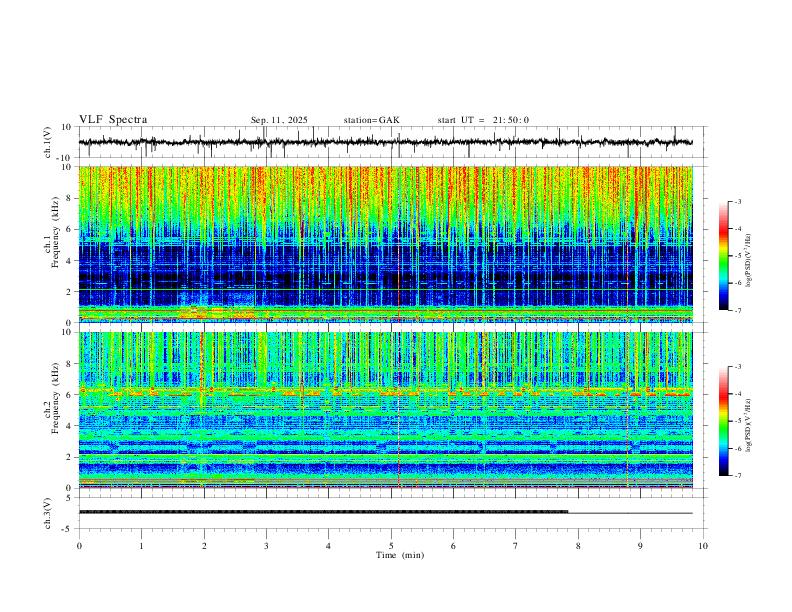Image resolution: width=792 pixels, height=612 pixels.
Task: Click the time axis tick label "8"
Action: click(578, 546)
